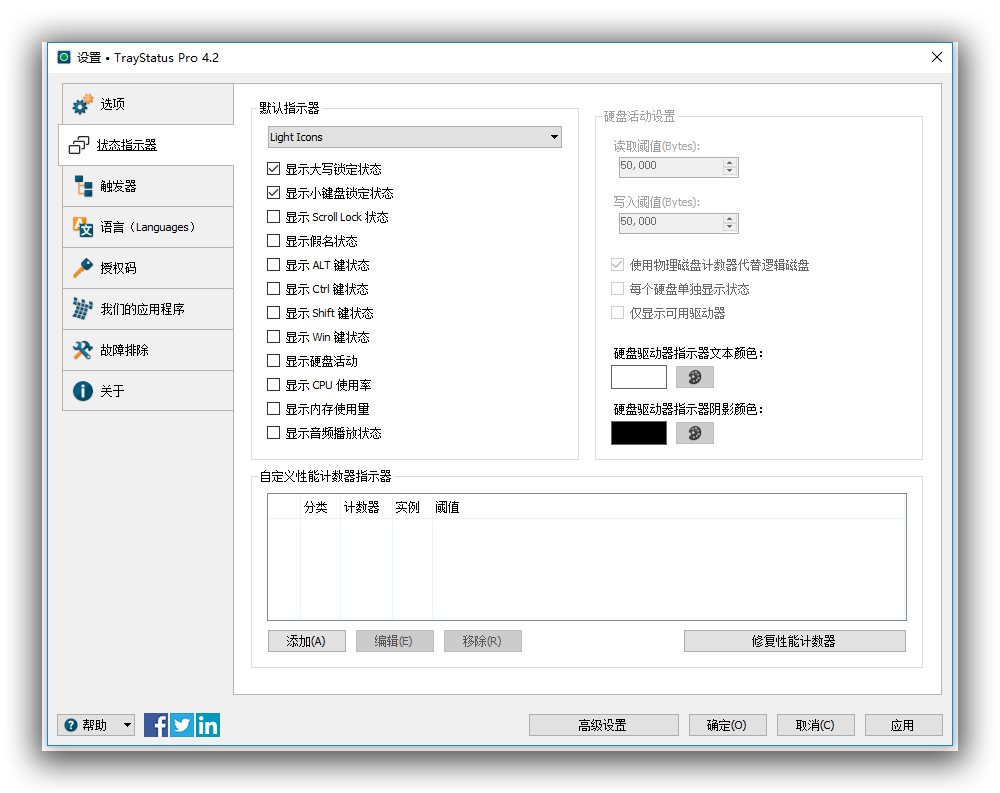
Task: Enable 显示音频播放状态 checkbox
Action: 274,433
